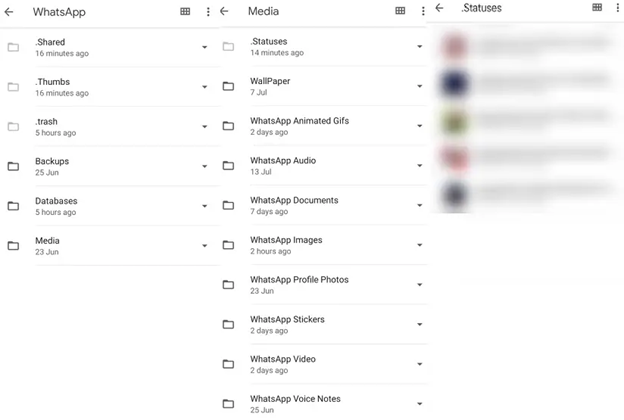
Task: Open the .Thumbs folder icon
Action: [x=13, y=87]
